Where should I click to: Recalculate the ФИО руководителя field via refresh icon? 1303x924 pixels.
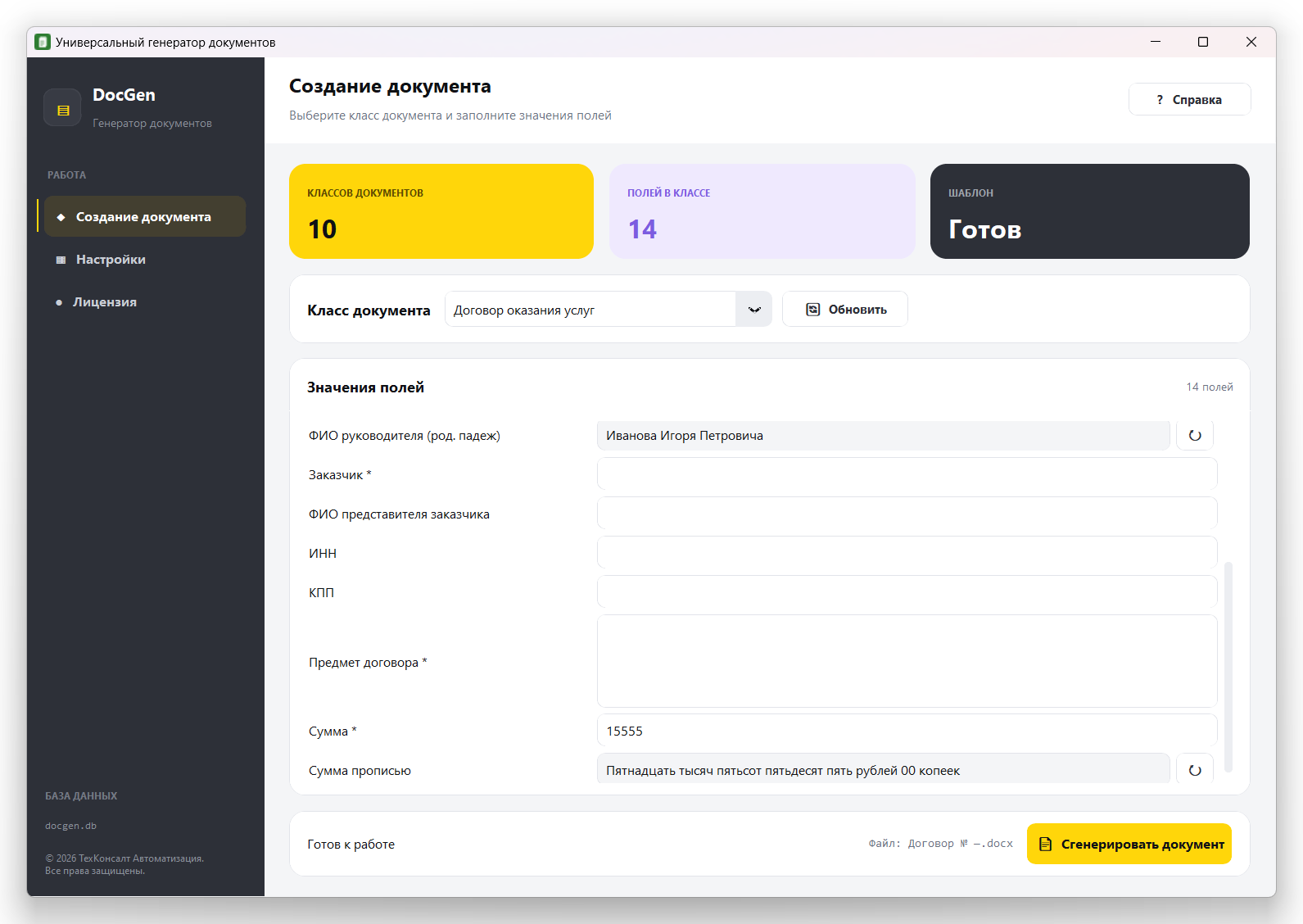pos(1195,436)
